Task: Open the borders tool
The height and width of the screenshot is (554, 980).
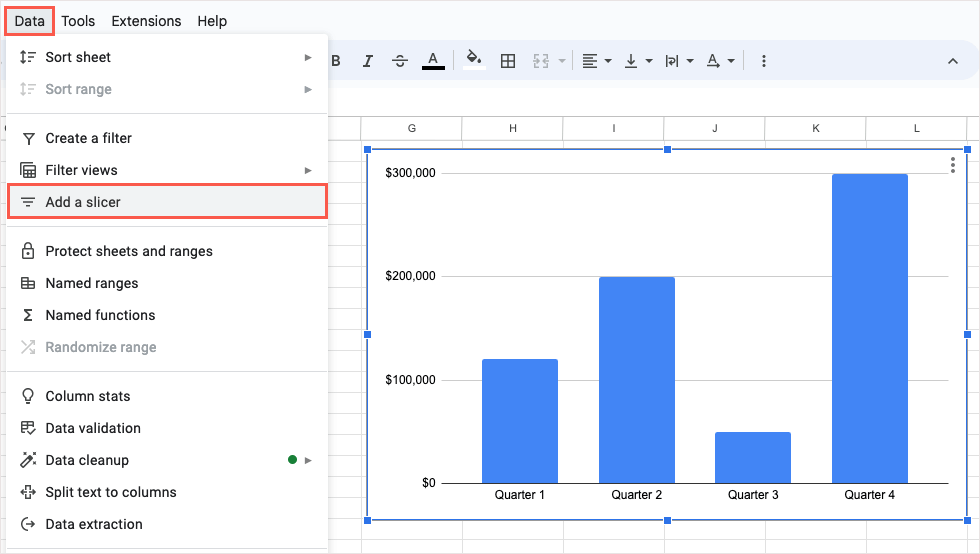Action: coord(508,61)
